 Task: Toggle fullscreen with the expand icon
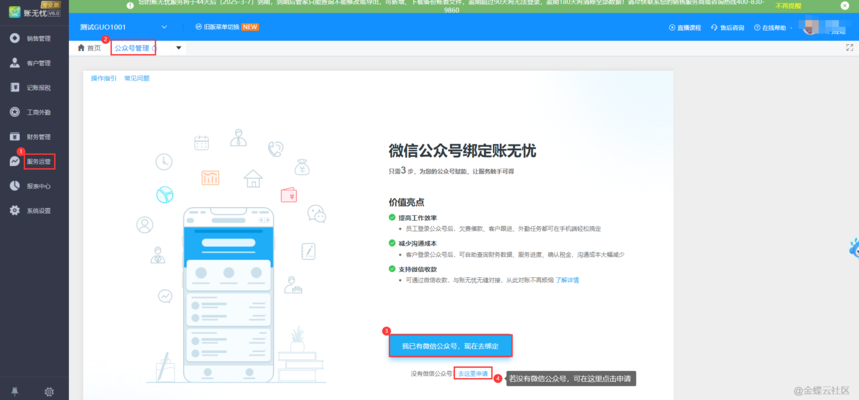[x=850, y=48]
